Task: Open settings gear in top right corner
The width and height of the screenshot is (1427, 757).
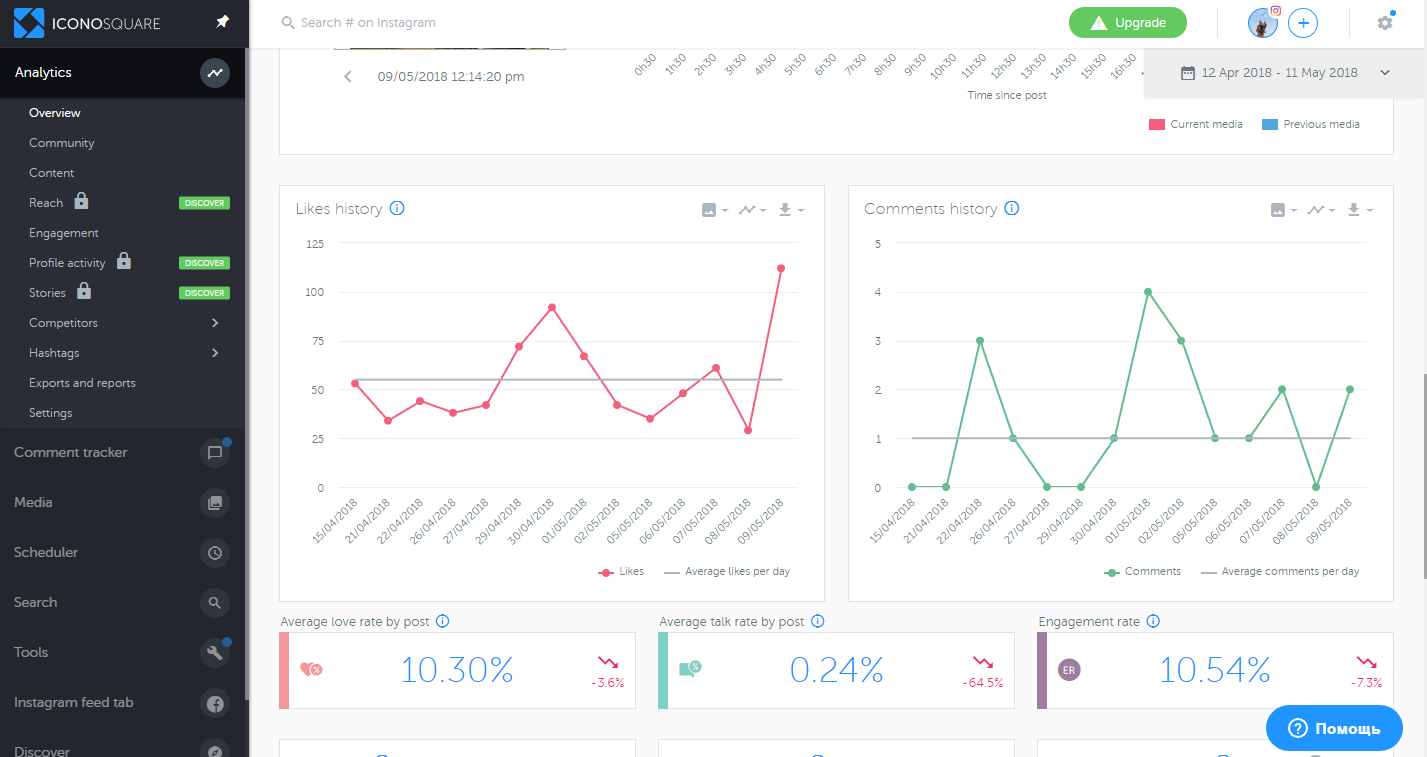Action: [x=1384, y=22]
